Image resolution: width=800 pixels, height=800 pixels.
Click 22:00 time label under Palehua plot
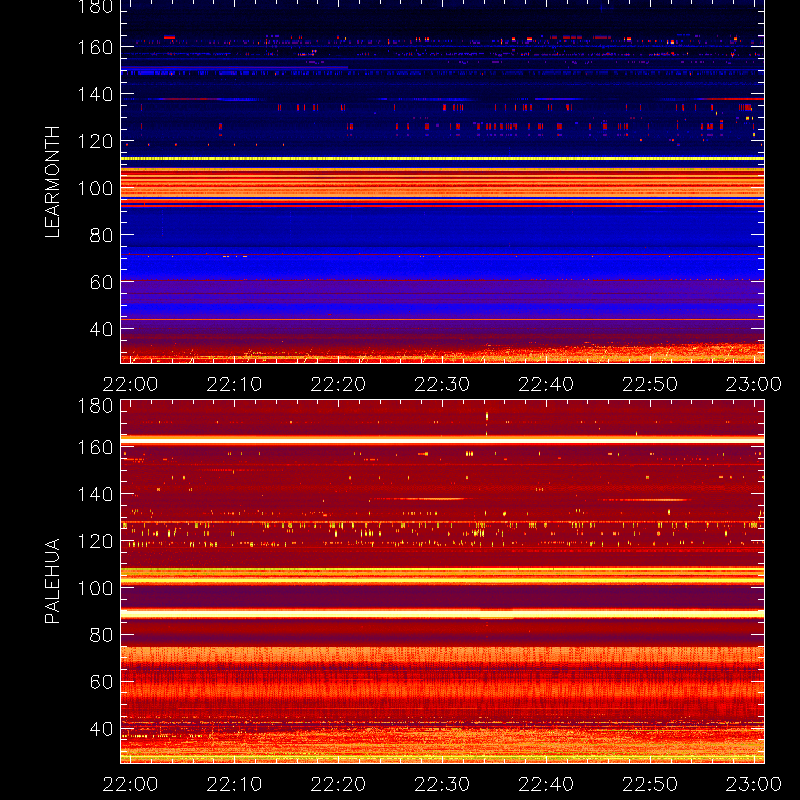click(130, 784)
